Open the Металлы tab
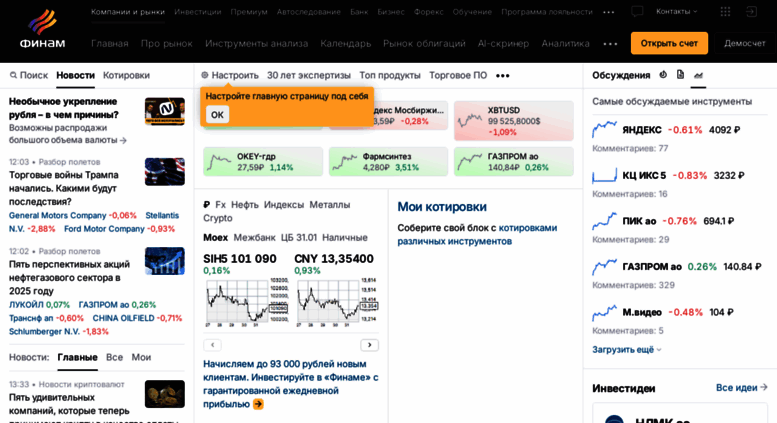This screenshot has height=423, width=777. (x=330, y=205)
